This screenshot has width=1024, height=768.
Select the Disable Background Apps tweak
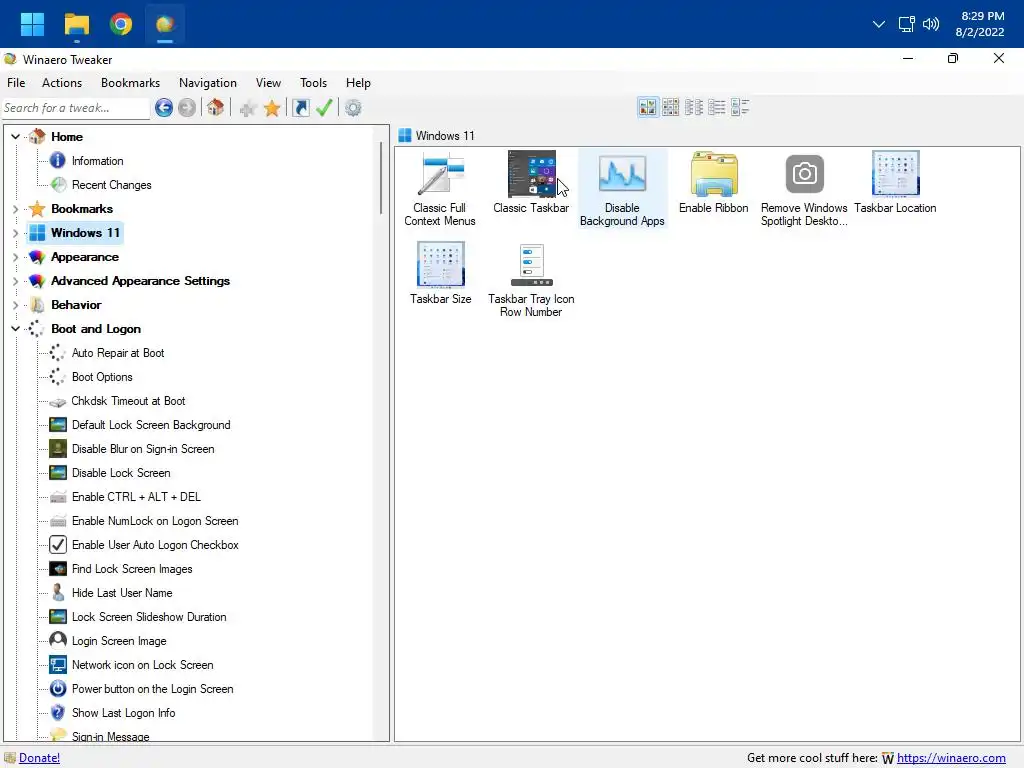622,189
